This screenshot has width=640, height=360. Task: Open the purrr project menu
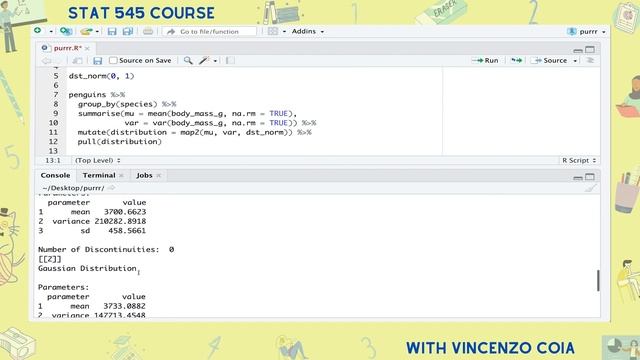click(x=587, y=31)
